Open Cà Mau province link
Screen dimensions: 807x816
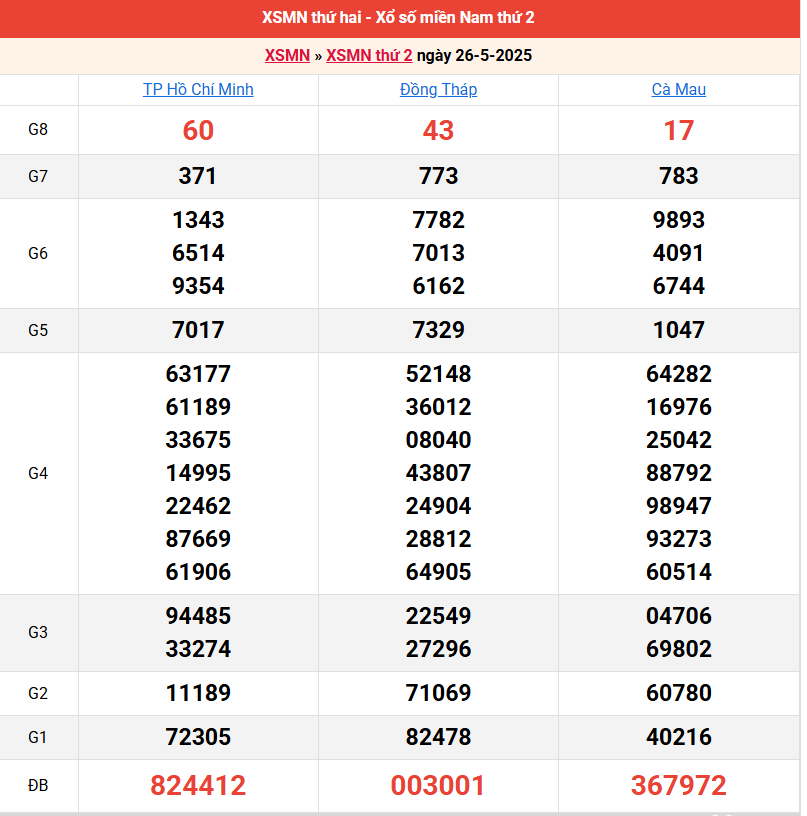click(678, 90)
